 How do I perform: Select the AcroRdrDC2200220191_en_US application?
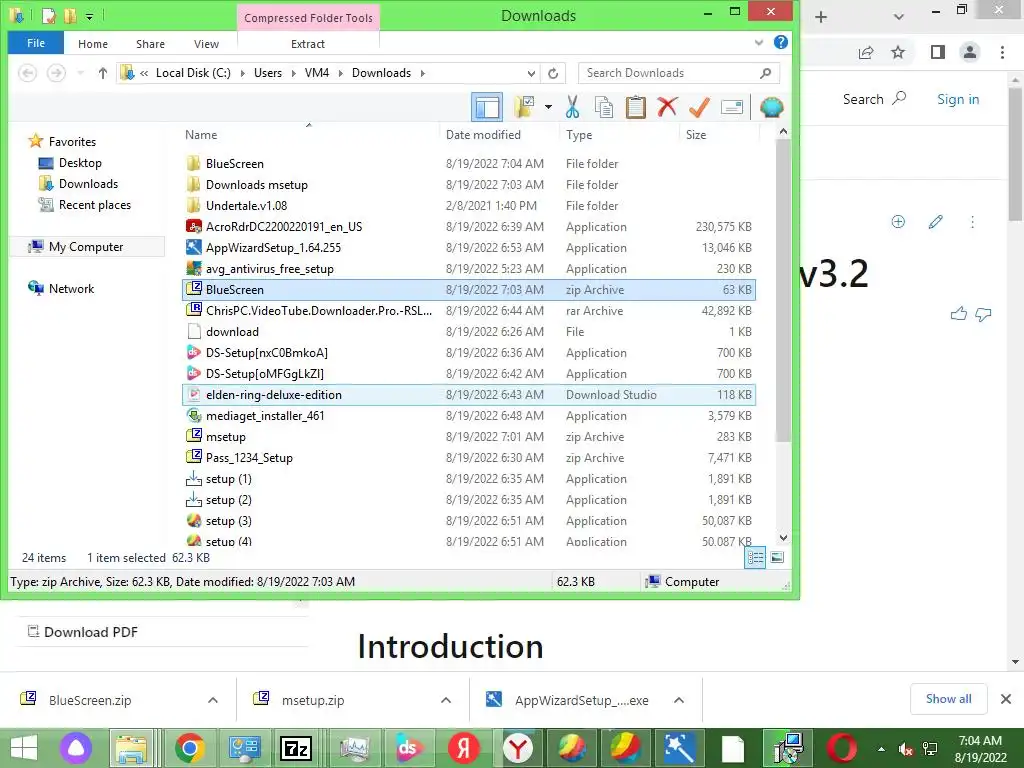pos(283,227)
